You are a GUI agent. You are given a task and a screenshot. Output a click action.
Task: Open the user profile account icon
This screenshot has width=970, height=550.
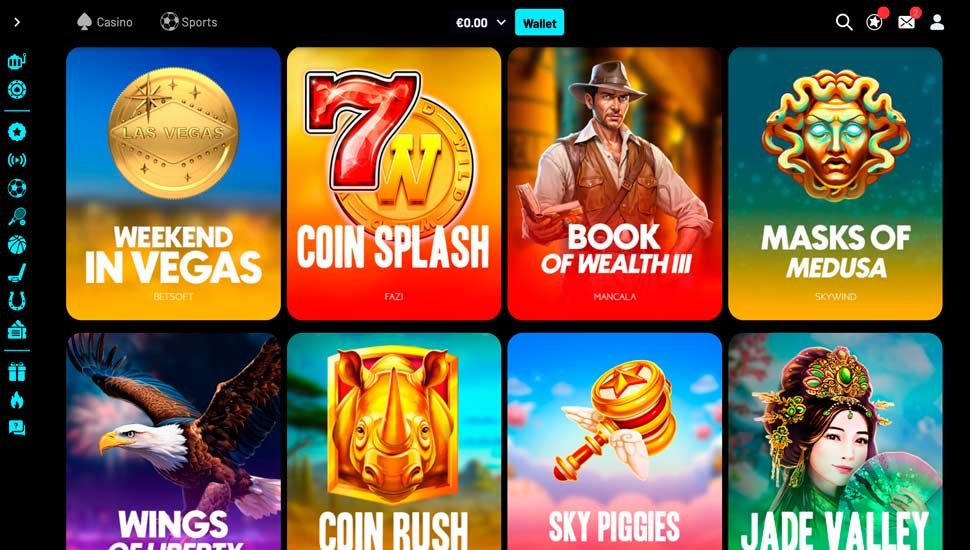pos(937,22)
